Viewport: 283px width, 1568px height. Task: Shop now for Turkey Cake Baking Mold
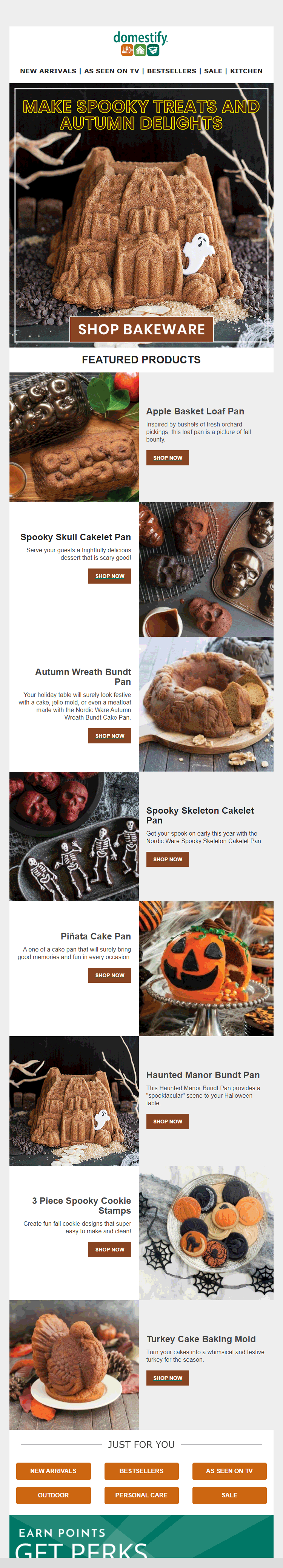[168, 1378]
